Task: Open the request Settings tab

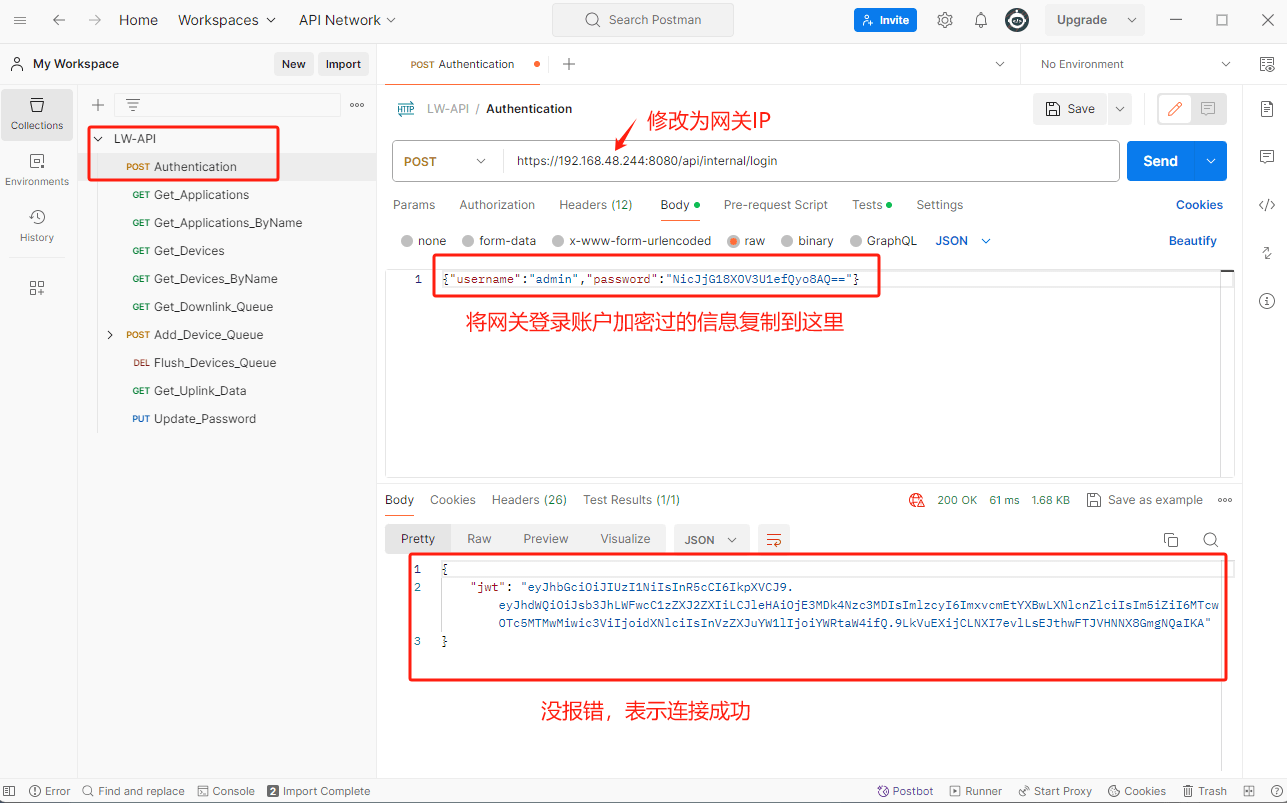Action: click(x=940, y=205)
